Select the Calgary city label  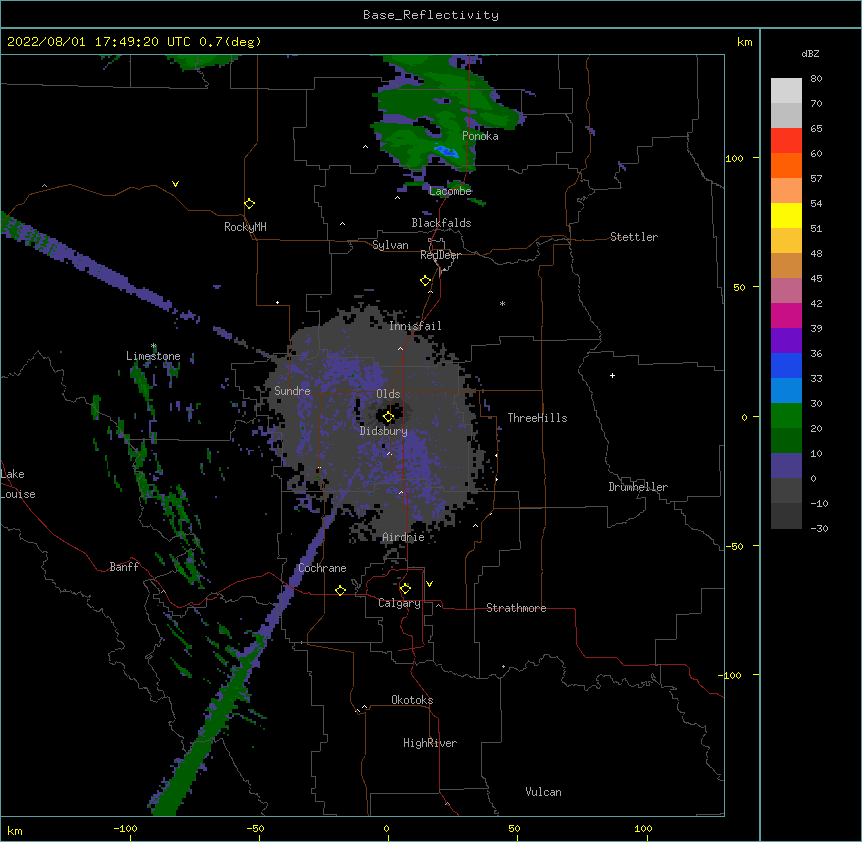tap(399, 603)
